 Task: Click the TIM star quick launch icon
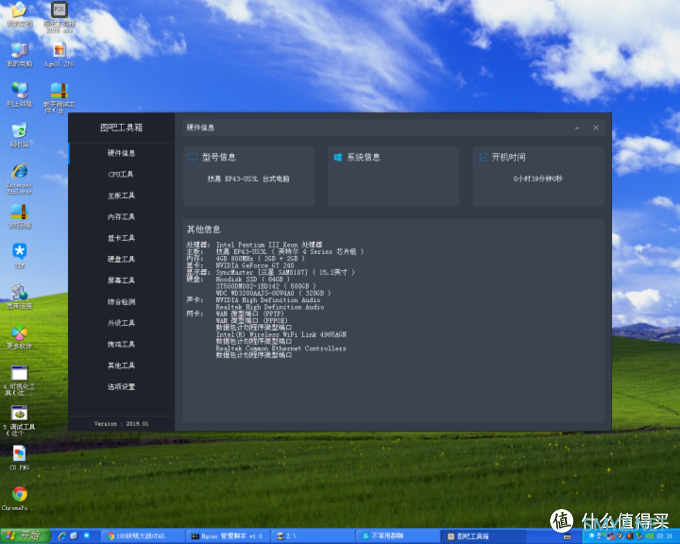pyautogui.click(x=86, y=536)
